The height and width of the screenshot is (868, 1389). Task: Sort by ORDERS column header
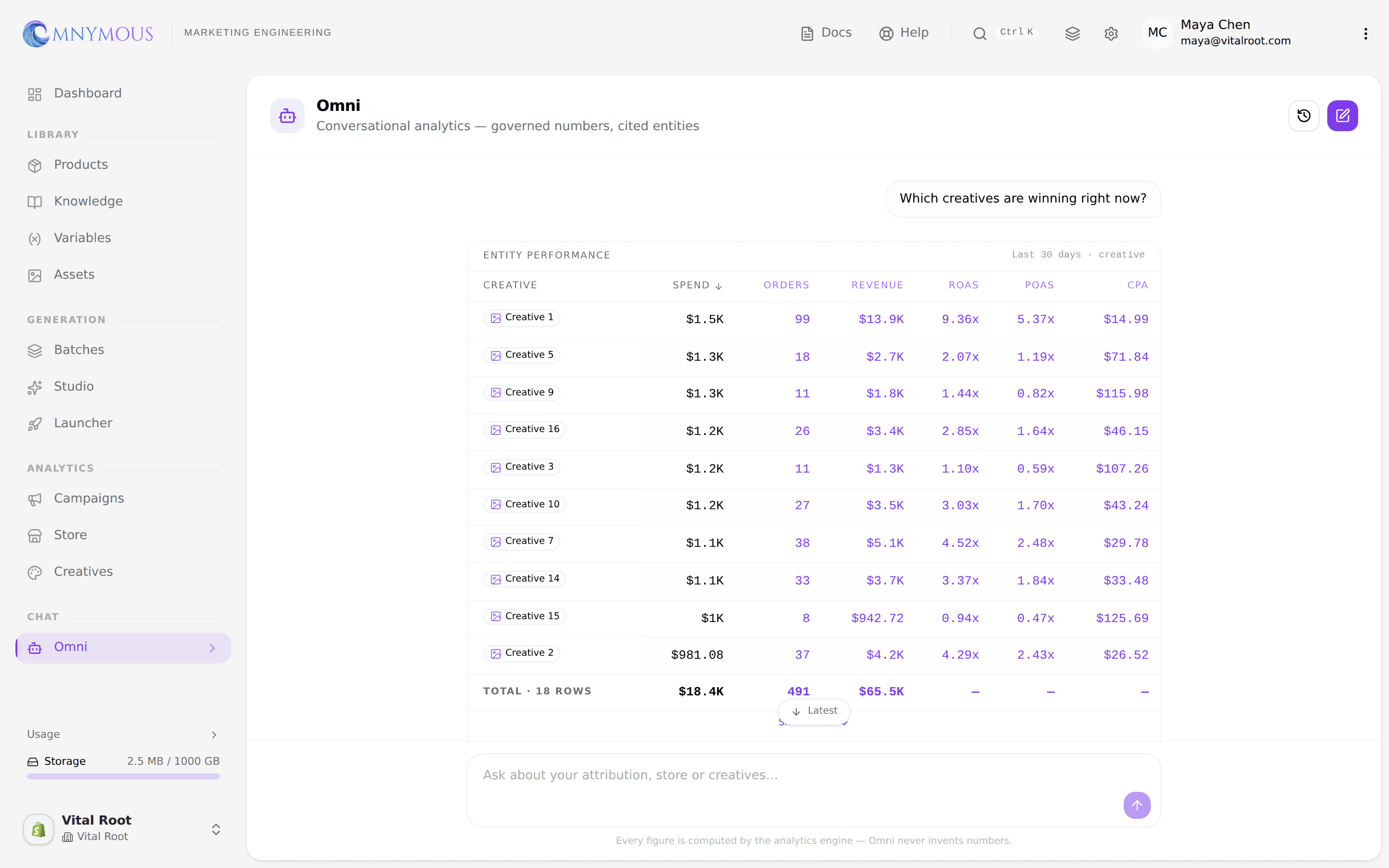786,285
